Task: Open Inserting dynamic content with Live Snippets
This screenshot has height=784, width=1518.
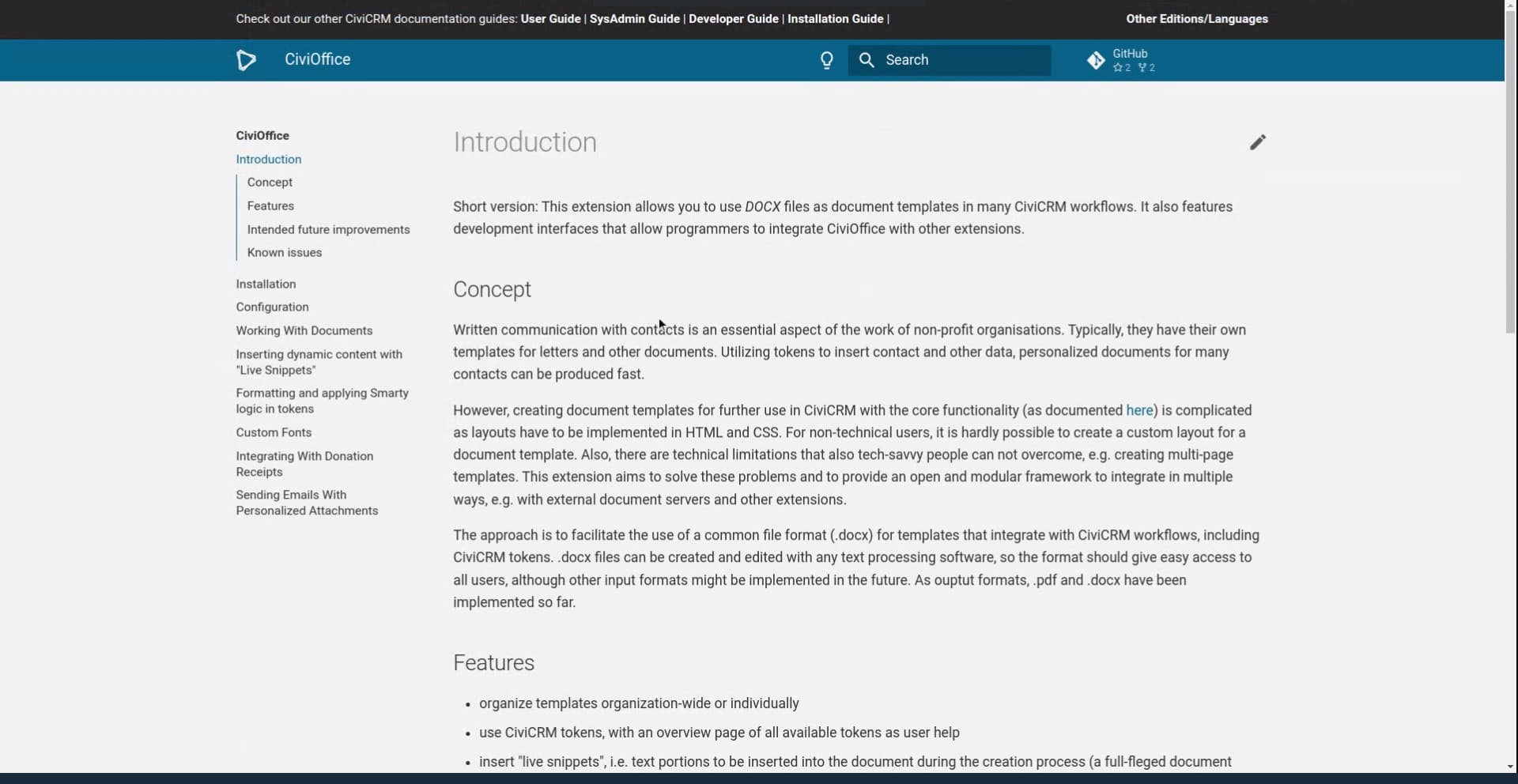Action: 319,362
